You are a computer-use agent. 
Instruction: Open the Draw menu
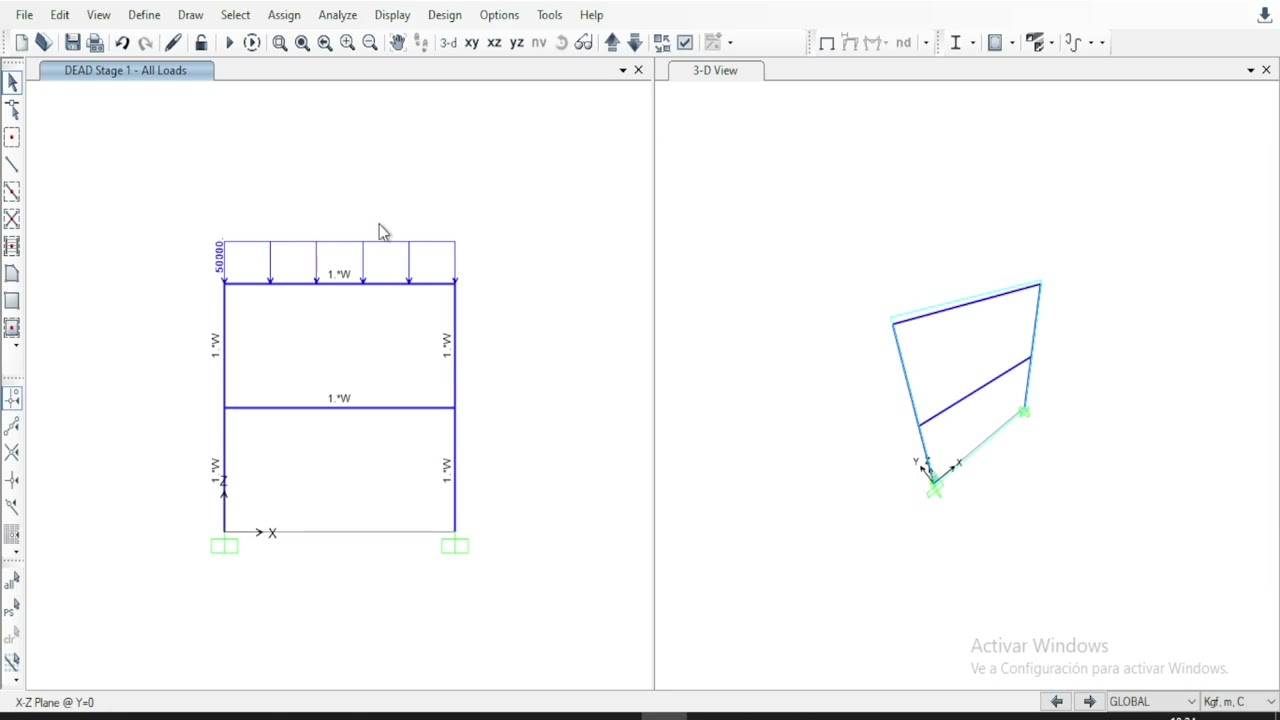190,15
